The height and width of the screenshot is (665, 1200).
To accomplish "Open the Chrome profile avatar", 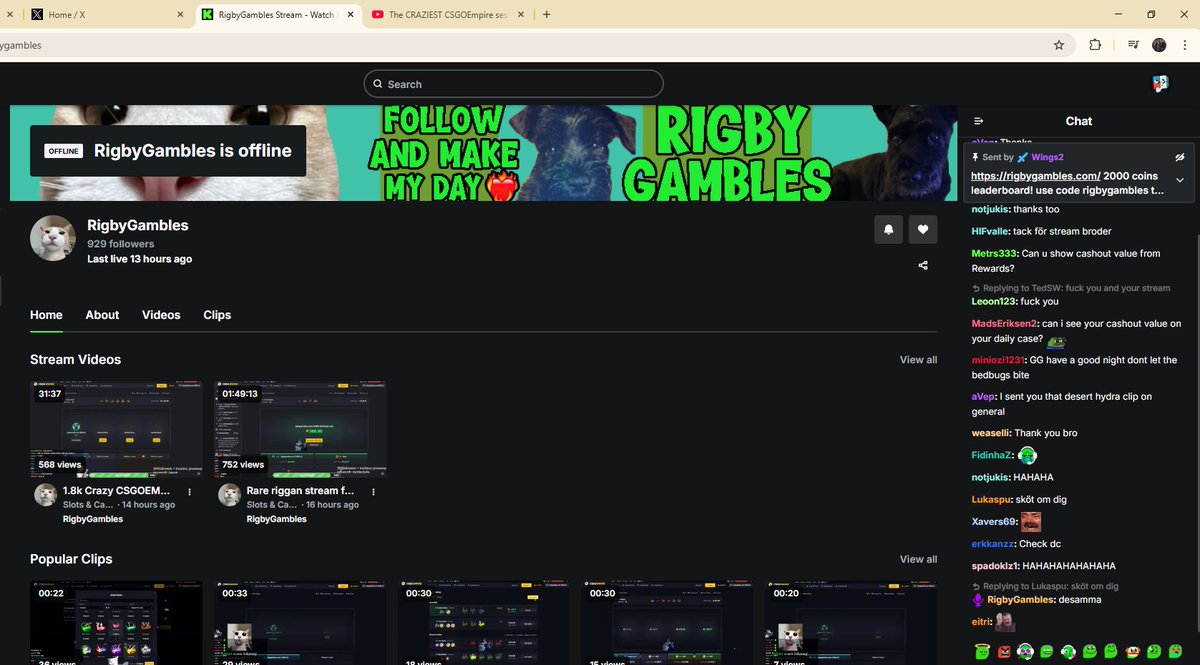I will [x=1160, y=45].
